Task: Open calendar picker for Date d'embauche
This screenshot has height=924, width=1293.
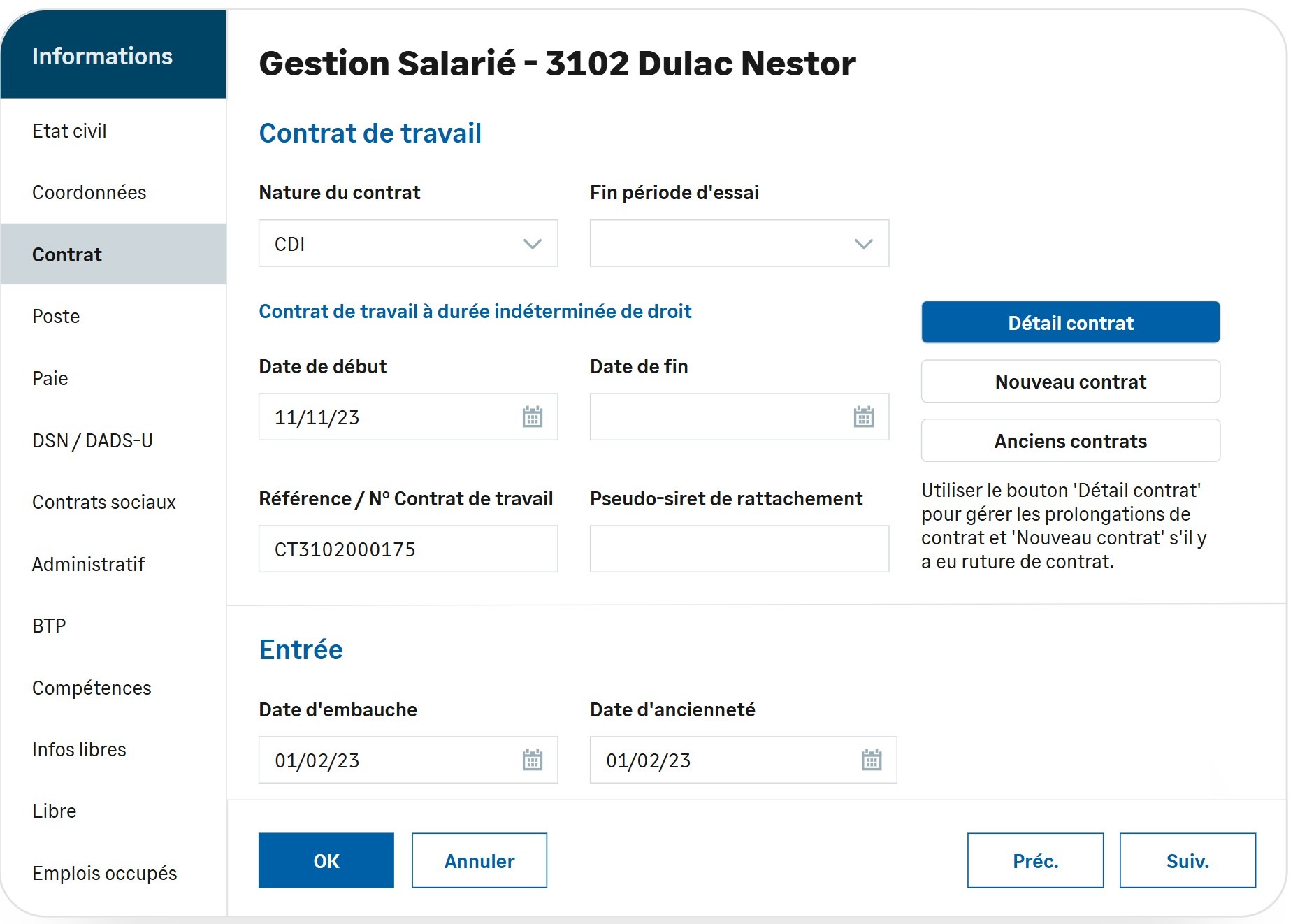Action: click(x=532, y=760)
